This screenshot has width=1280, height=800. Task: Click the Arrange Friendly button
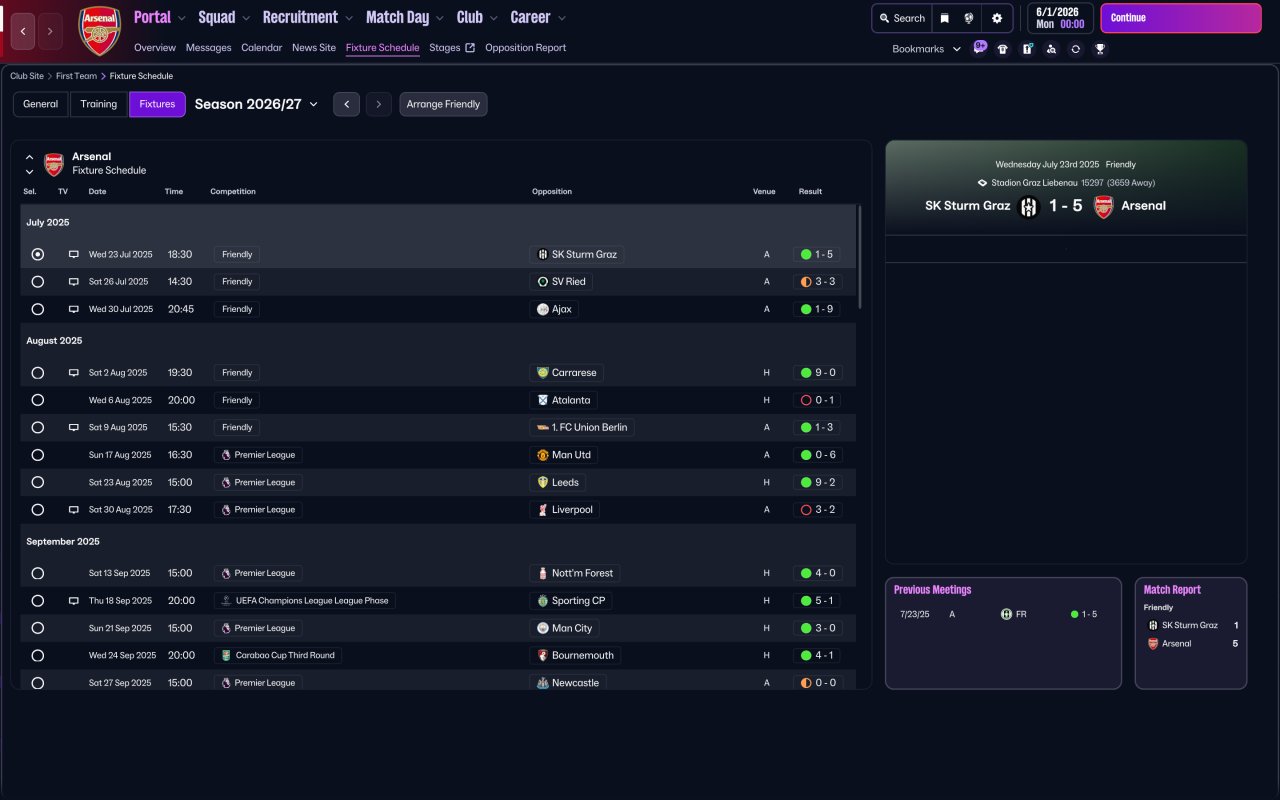[x=443, y=104]
